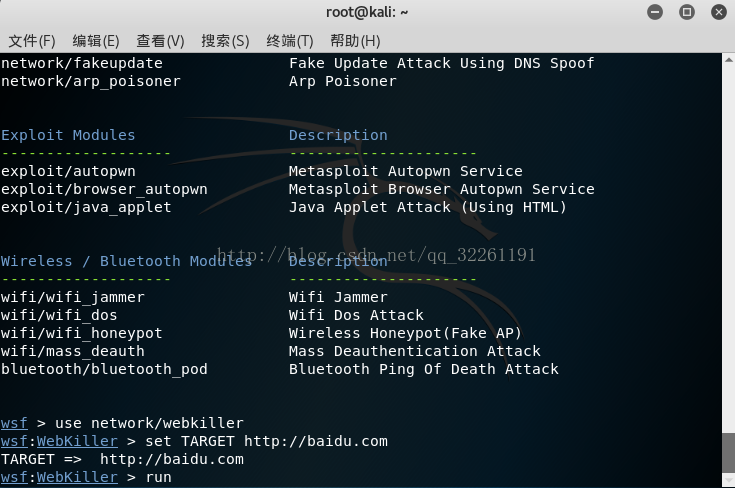The image size is (735, 488).
Task: Click the exploit/java_applet module name
Action: coord(86,207)
